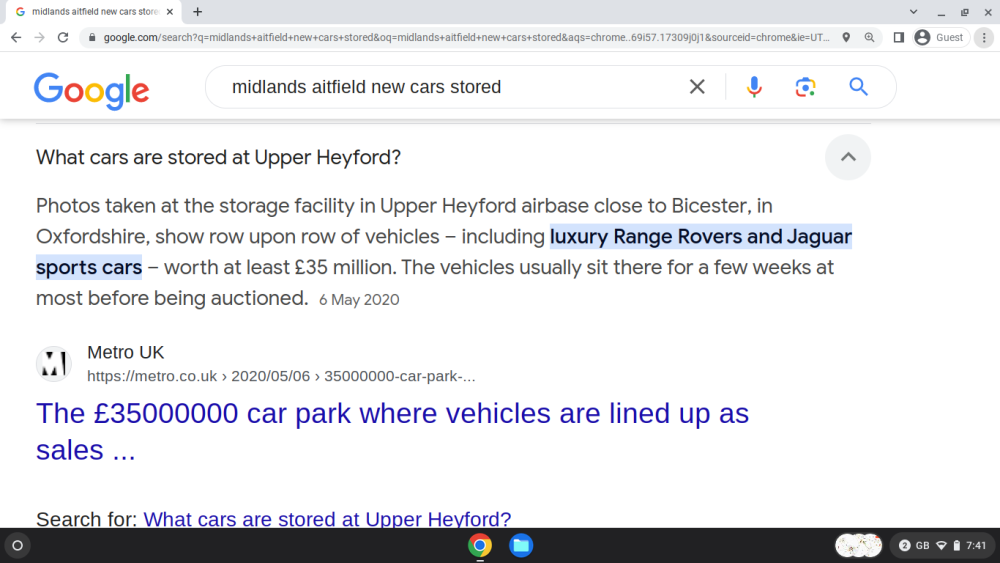Click the Google logo
This screenshot has height=563, width=1000.
point(91,90)
